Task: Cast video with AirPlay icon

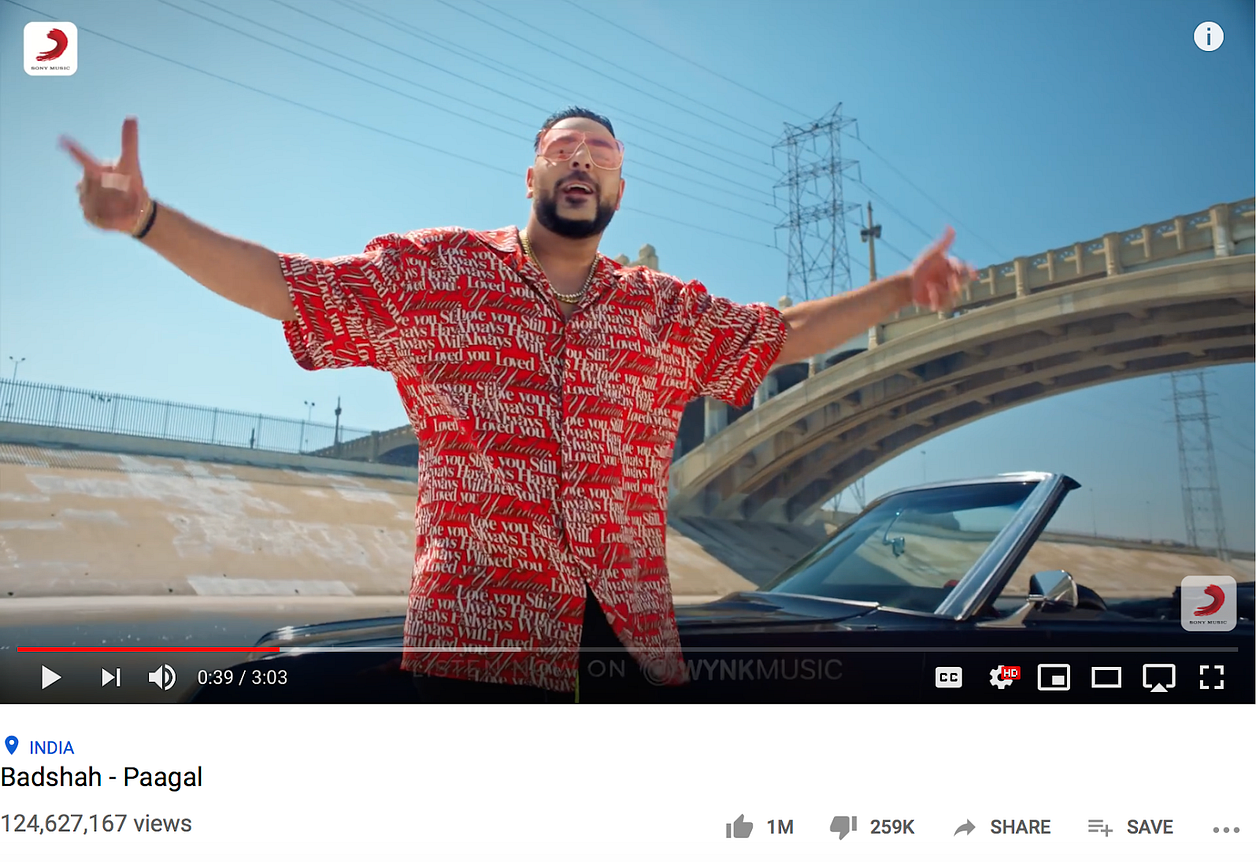Action: click(x=1159, y=677)
